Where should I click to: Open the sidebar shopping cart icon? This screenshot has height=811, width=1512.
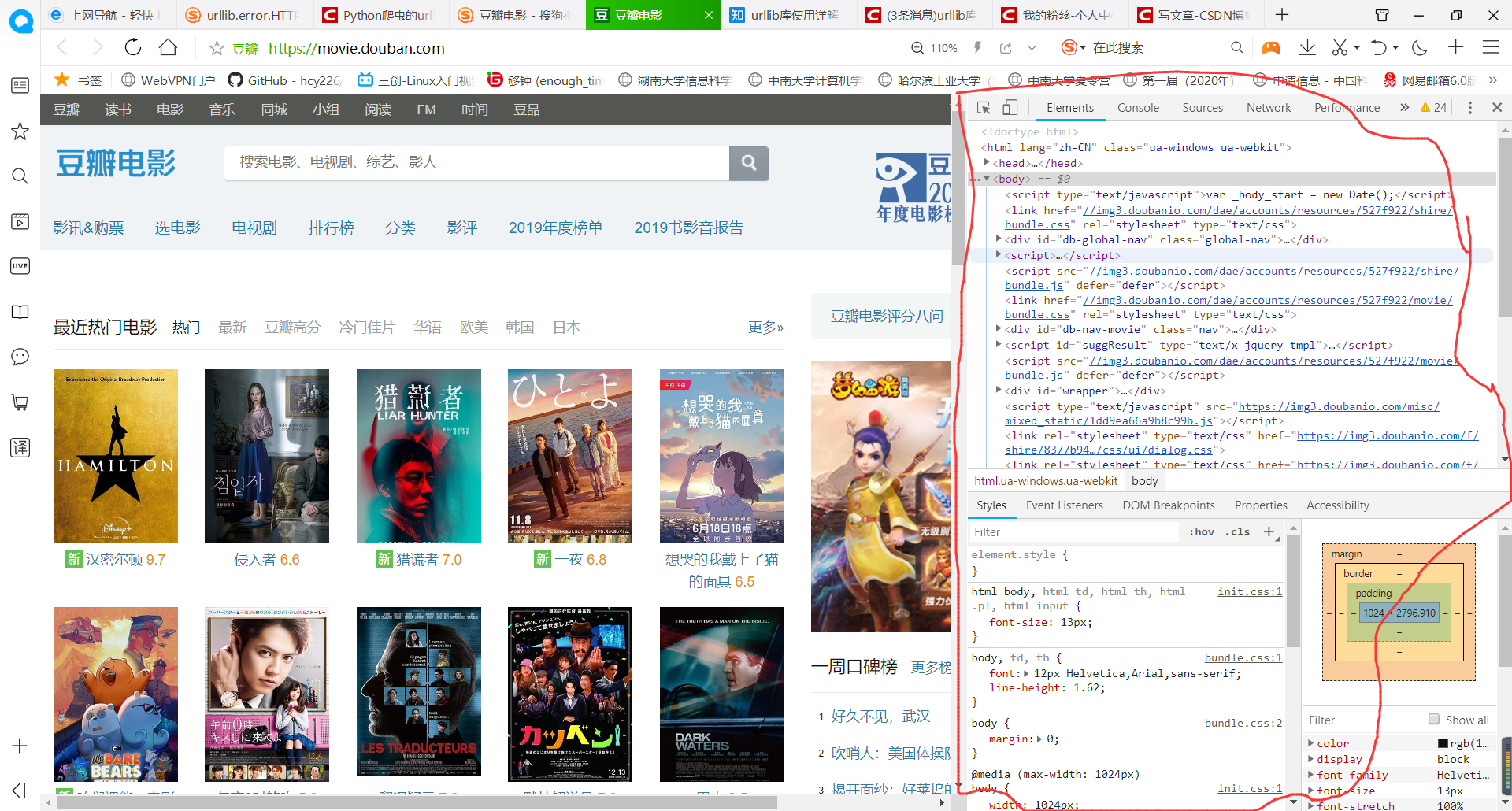(x=20, y=402)
